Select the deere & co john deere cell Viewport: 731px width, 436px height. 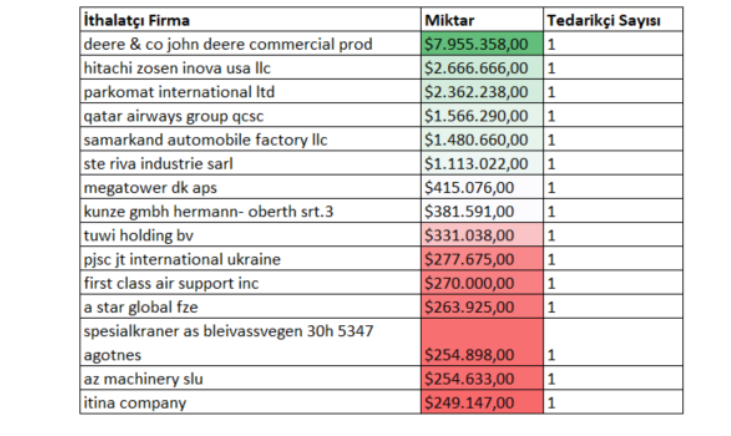248,44
